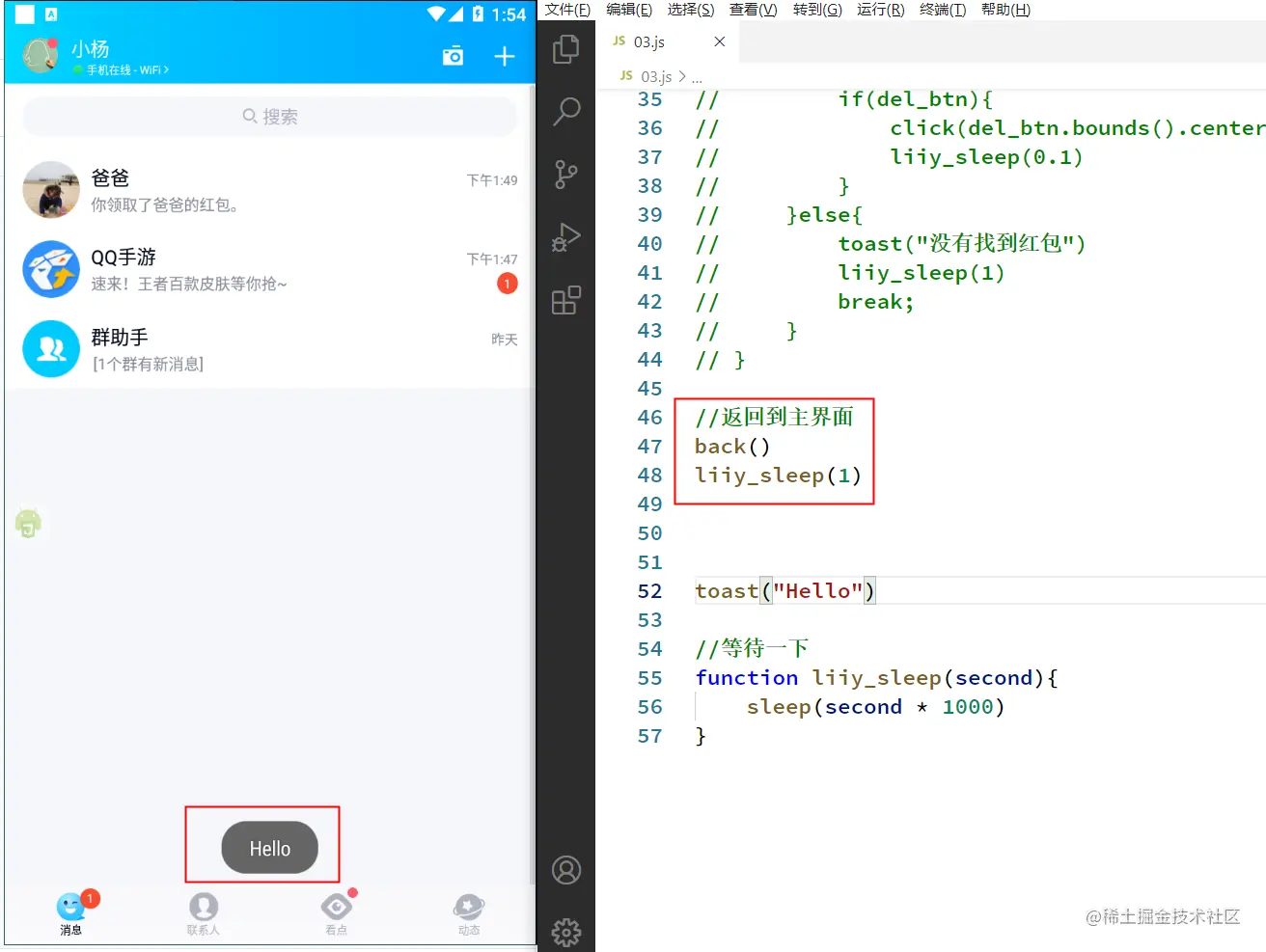1266x952 pixels.
Task: Open the Manage gear icon
Action: [566, 933]
